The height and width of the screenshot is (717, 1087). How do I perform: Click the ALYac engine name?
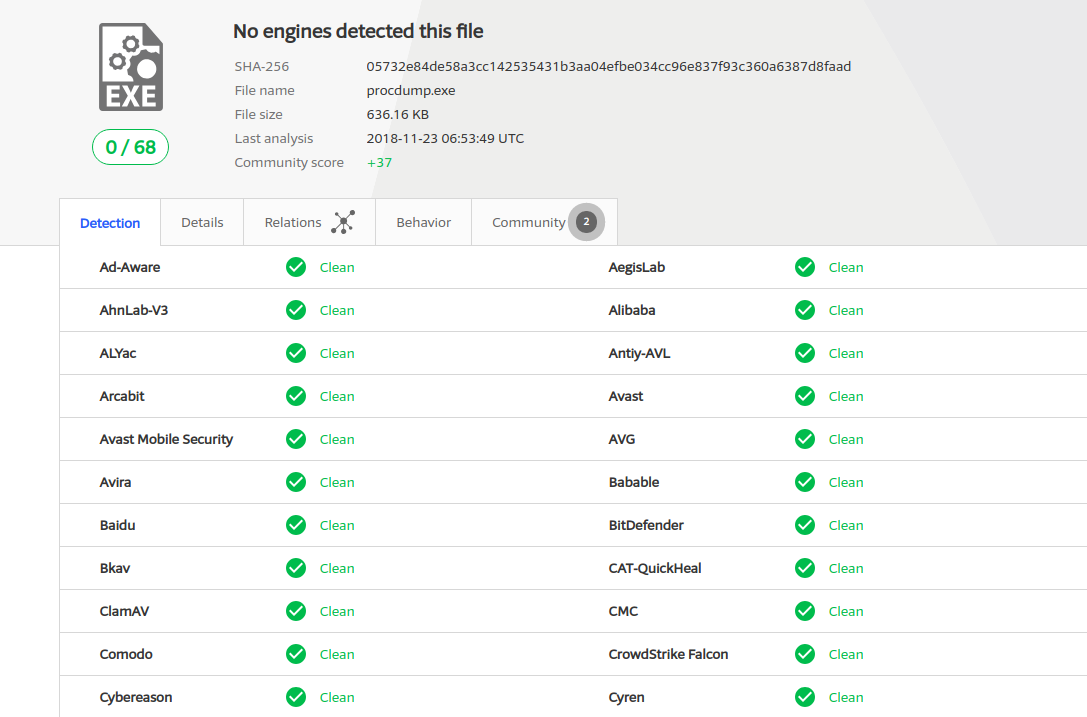118,353
